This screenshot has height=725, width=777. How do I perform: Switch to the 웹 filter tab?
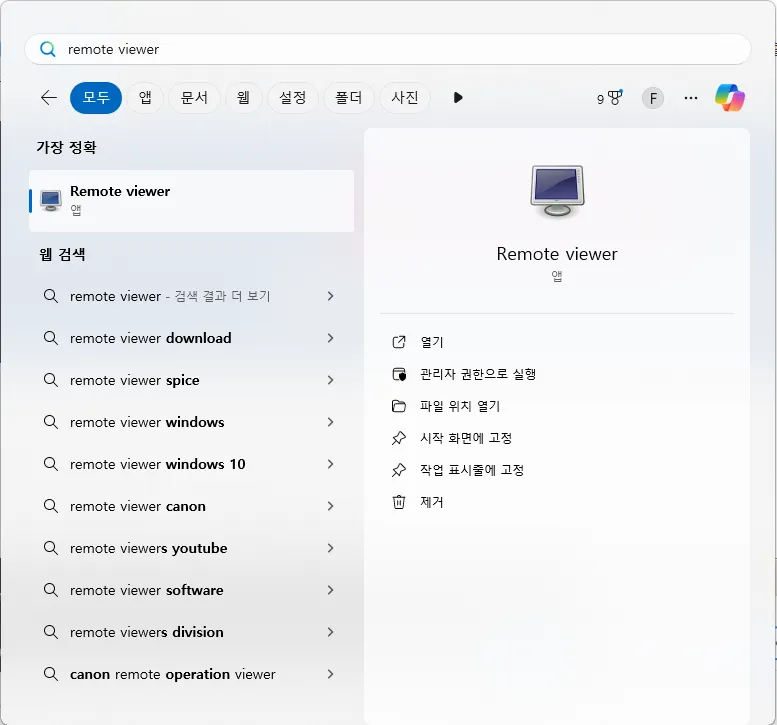pyautogui.click(x=243, y=98)
